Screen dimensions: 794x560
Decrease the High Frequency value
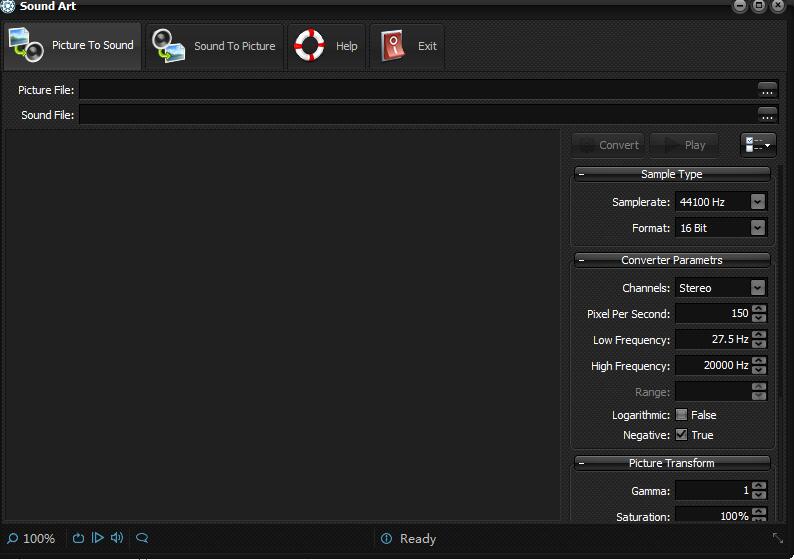coord(759,370)
